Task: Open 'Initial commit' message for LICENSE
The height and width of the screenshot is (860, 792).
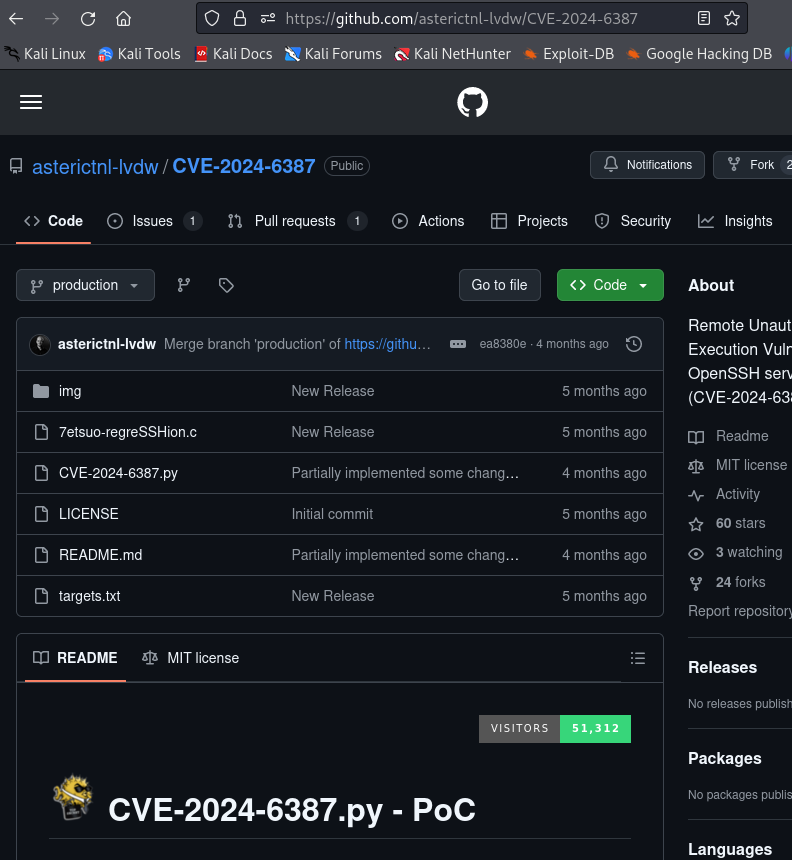Action: pyautogui.click(x=332, y=514)
